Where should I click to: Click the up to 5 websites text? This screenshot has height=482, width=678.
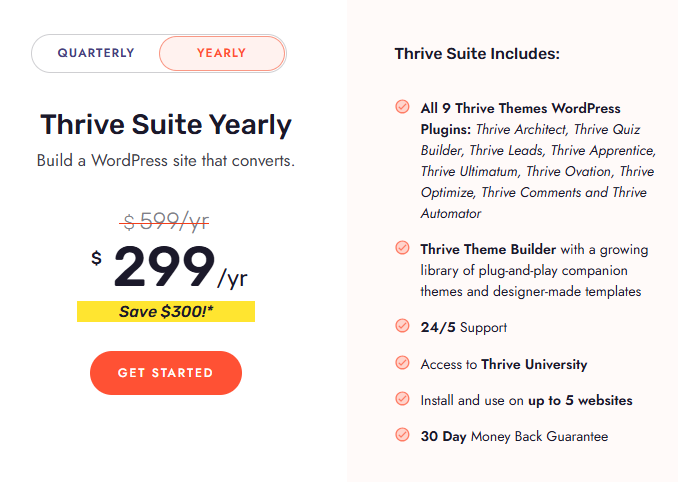coord(581,400)
